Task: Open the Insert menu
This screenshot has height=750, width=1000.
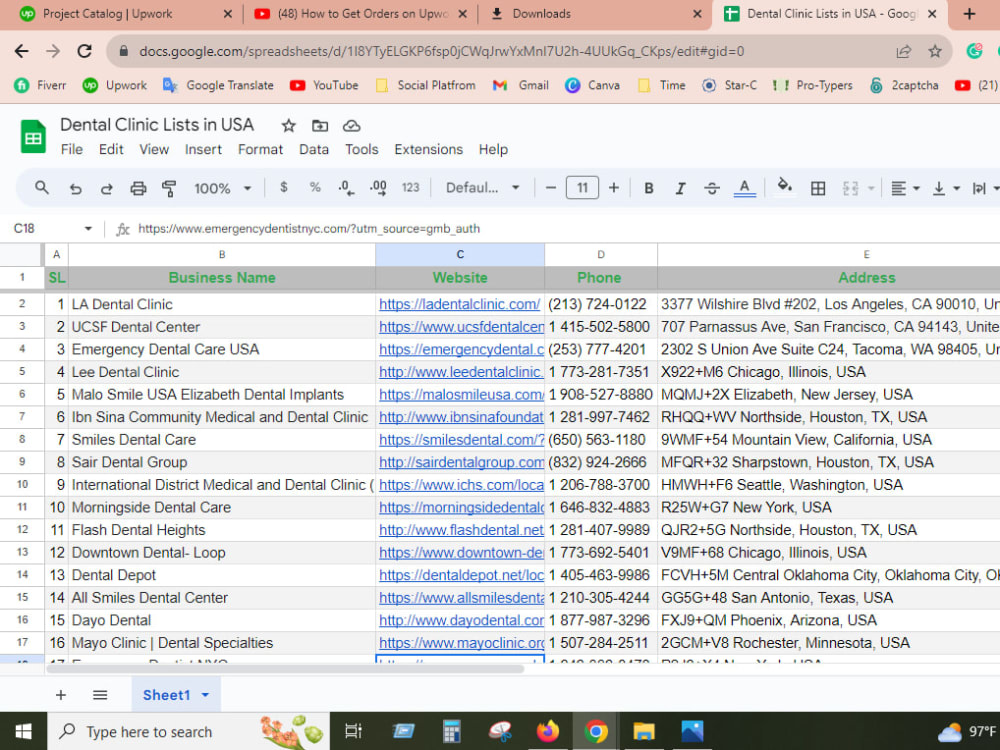Action: (x=203, y=149)
